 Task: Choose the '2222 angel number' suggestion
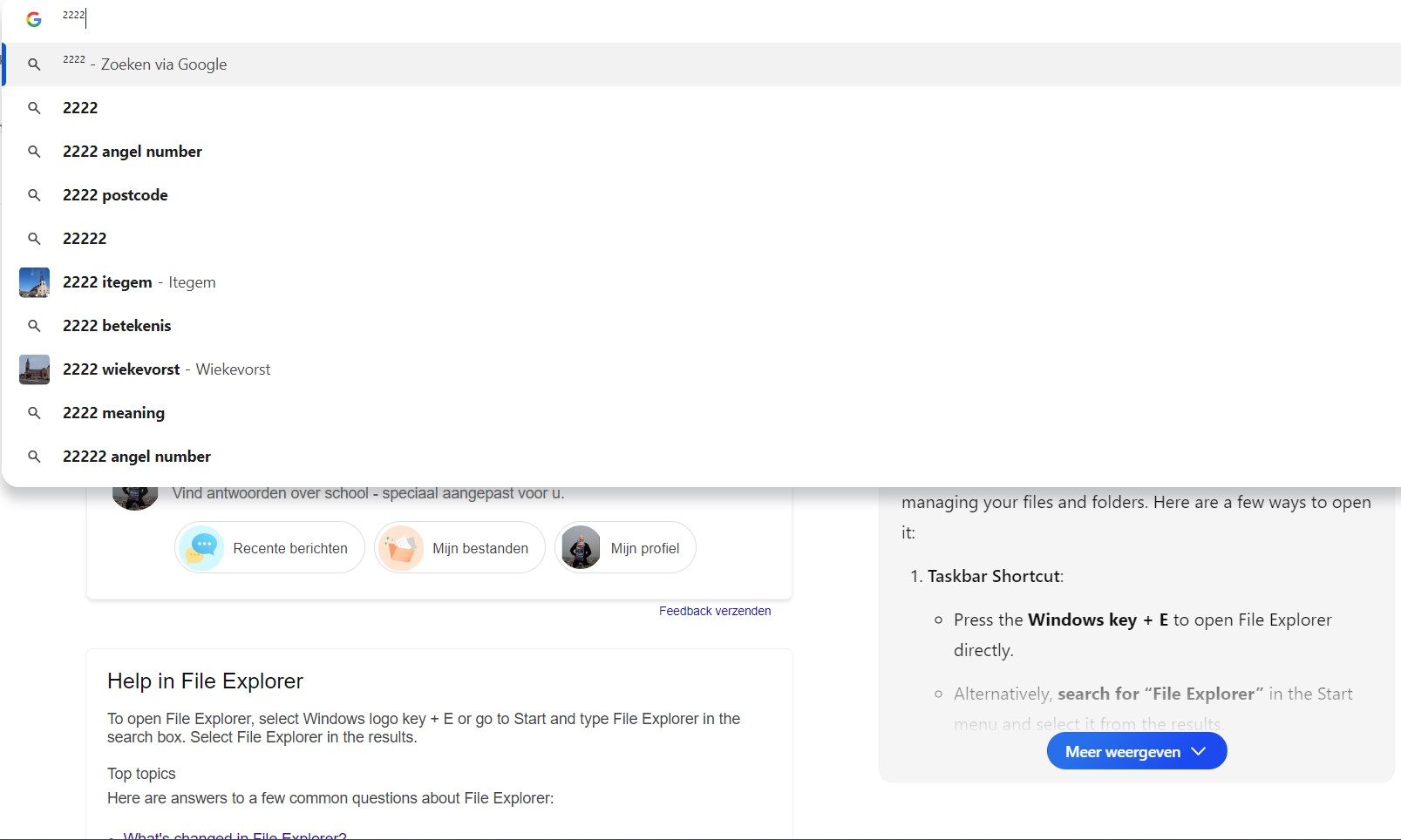(133, 152)
